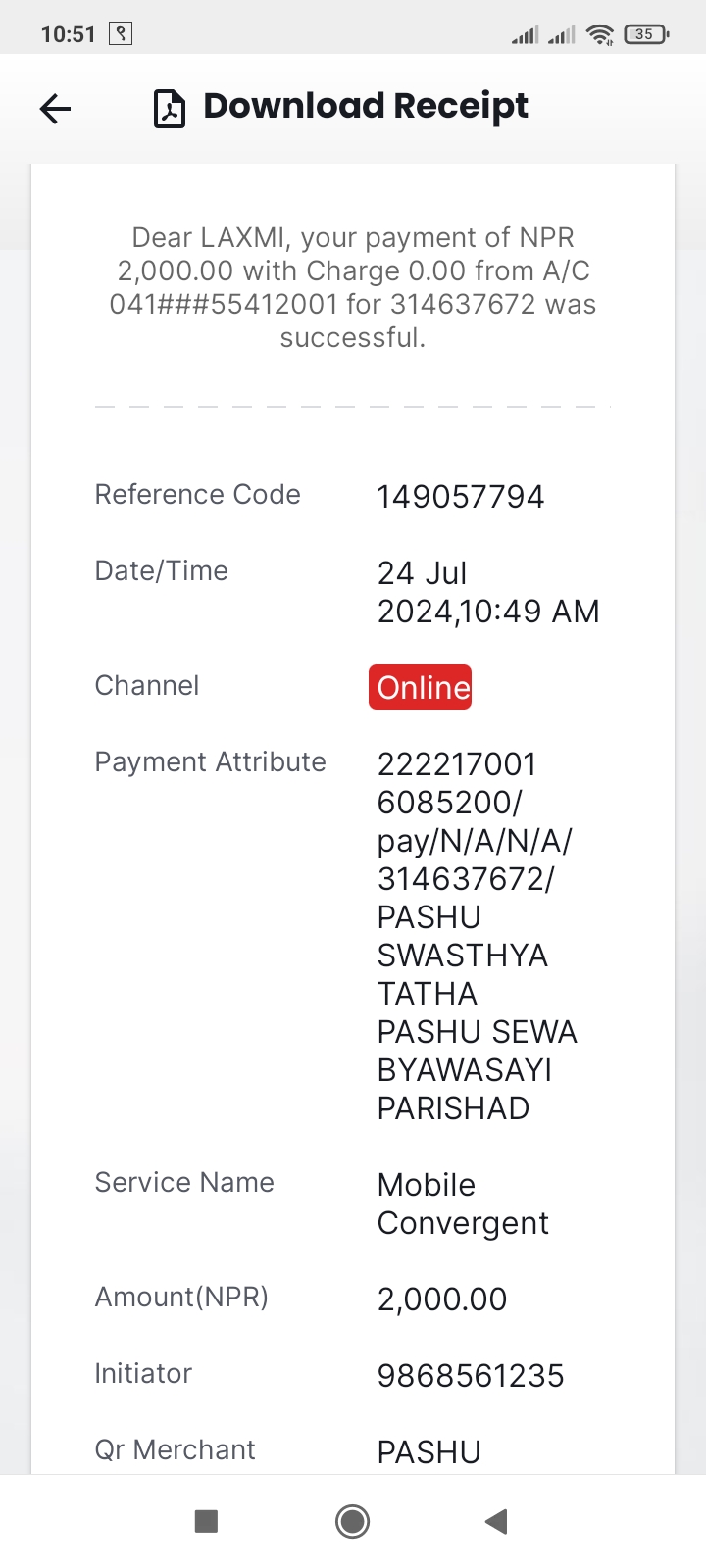Screen dimensions: 706x1568
Task: Click the red Online channel badge
Action: (421, 687)
